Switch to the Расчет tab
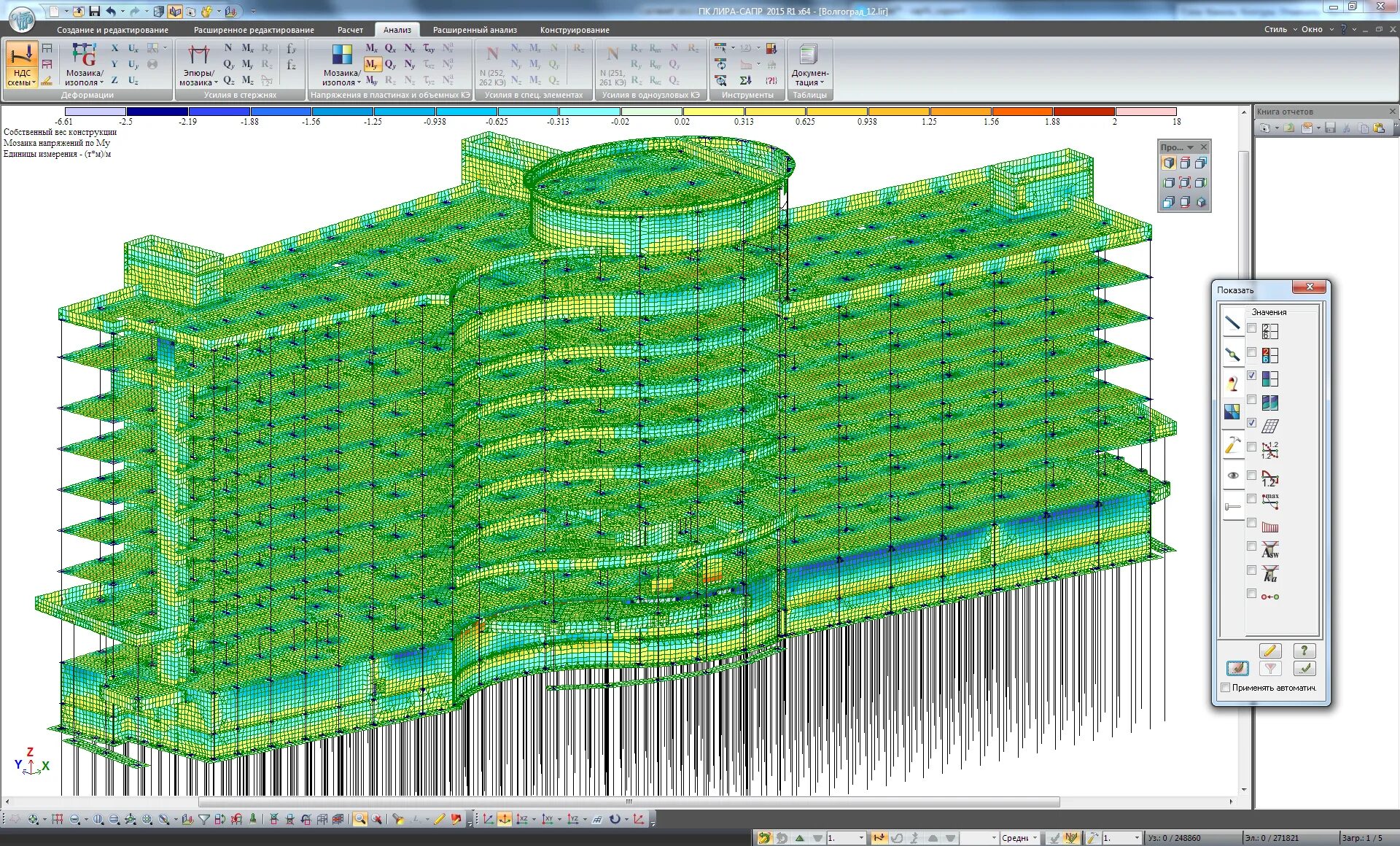1400x846 pixels. coord(350,30)
